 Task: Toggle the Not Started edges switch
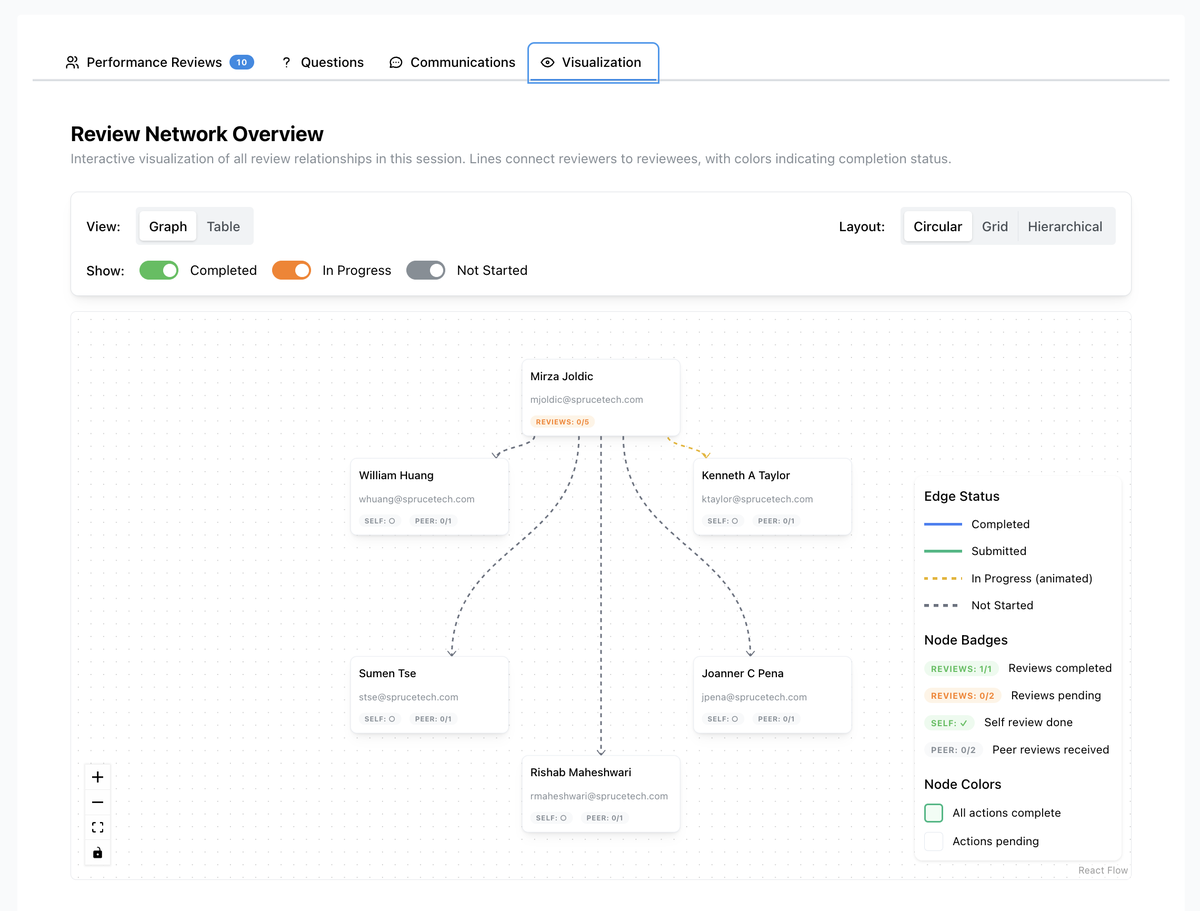click(426, 270)
